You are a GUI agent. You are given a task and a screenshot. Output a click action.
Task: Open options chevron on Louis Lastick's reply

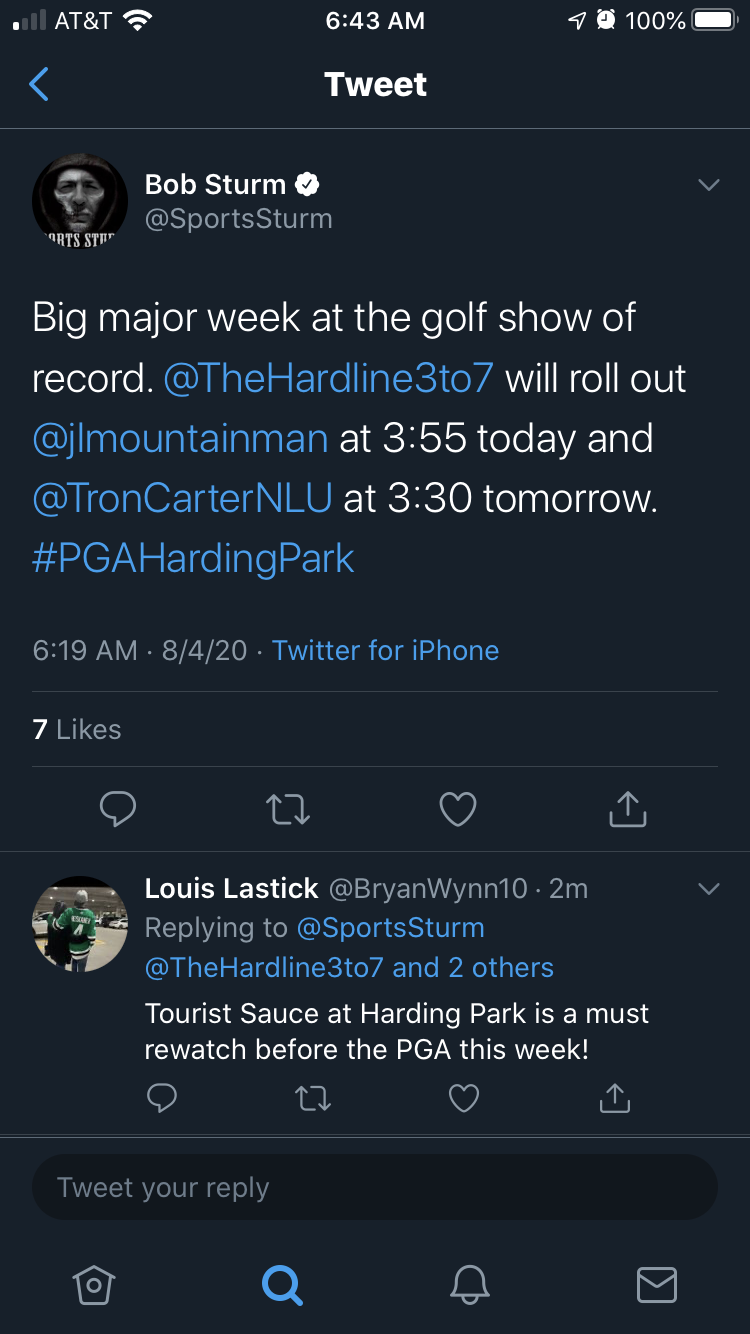(x=709, y=889)
